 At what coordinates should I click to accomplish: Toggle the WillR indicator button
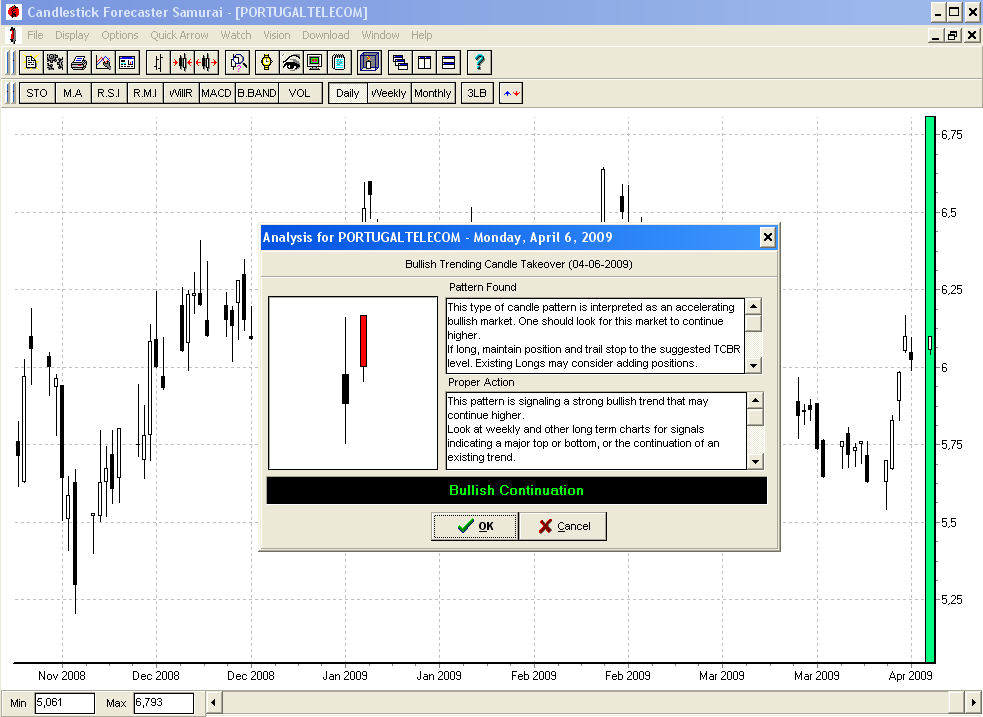tap(181, 93)
